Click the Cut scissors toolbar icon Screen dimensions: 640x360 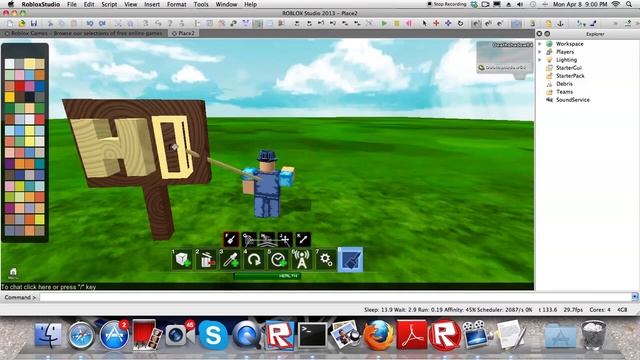(x=50, y=24)
